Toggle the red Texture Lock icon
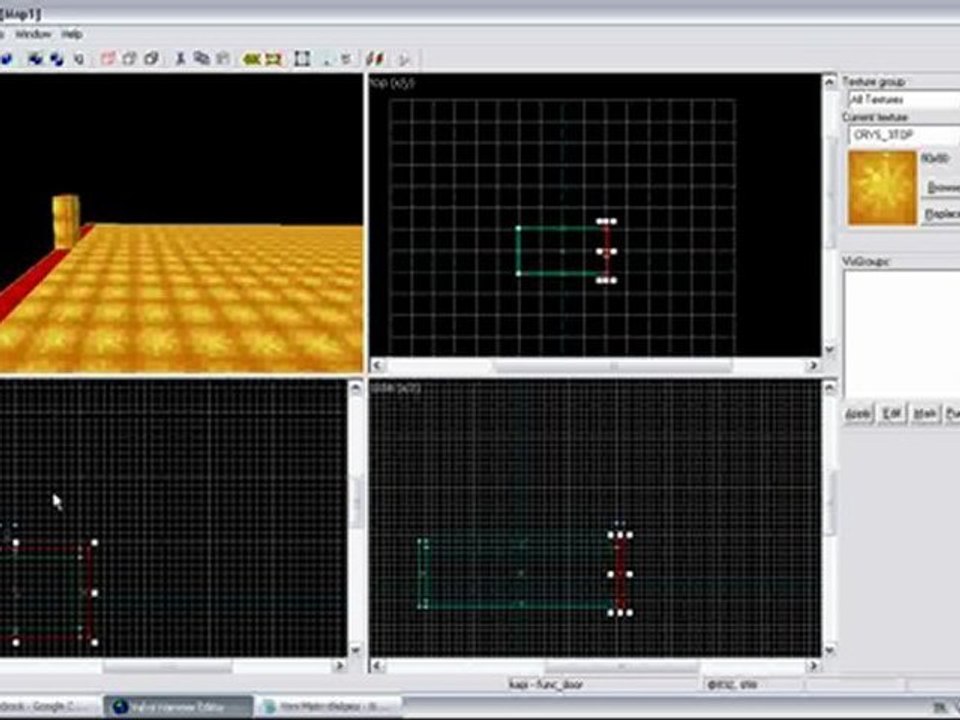 375,59
